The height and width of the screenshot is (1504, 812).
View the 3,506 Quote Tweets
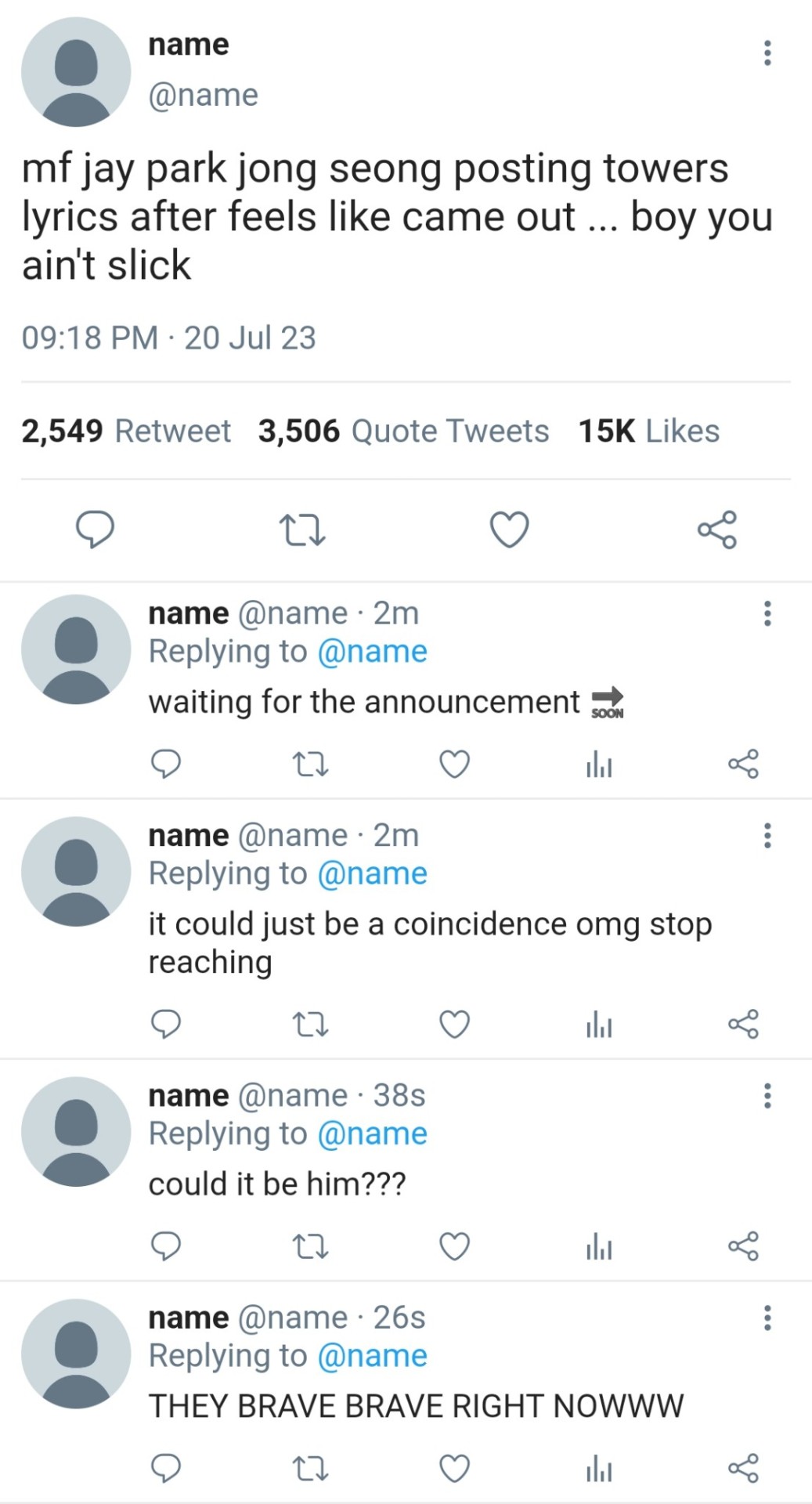(403, 431)
